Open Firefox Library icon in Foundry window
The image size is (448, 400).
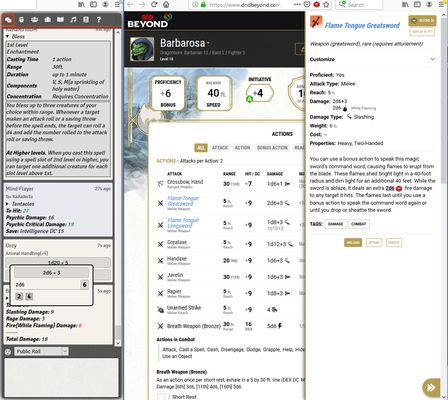81,5
